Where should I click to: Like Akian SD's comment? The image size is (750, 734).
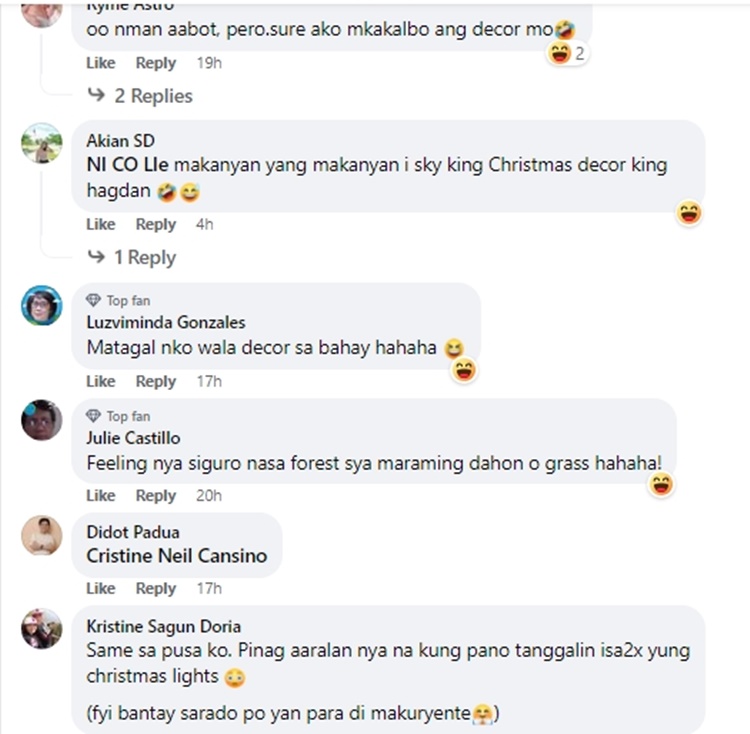click(100, 224)
